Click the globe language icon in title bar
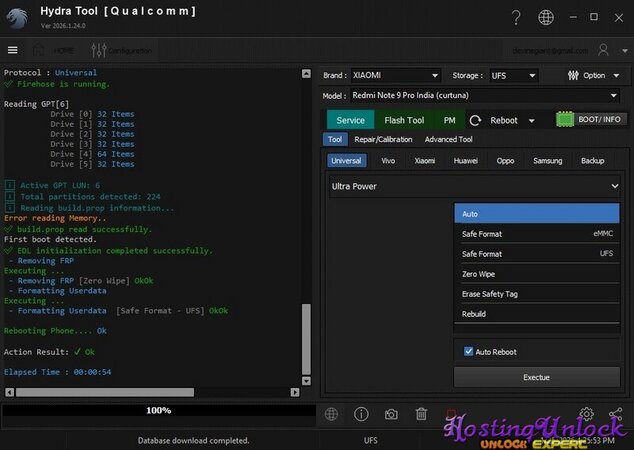This screenshot has height=450, width=634. pos(545,17)
